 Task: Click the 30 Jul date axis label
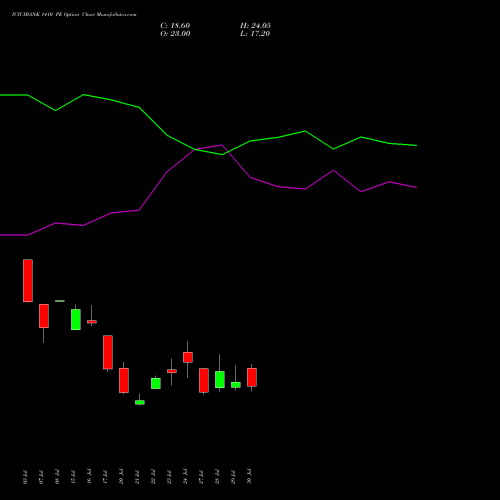pyautogui.click(x=250, y=477)
